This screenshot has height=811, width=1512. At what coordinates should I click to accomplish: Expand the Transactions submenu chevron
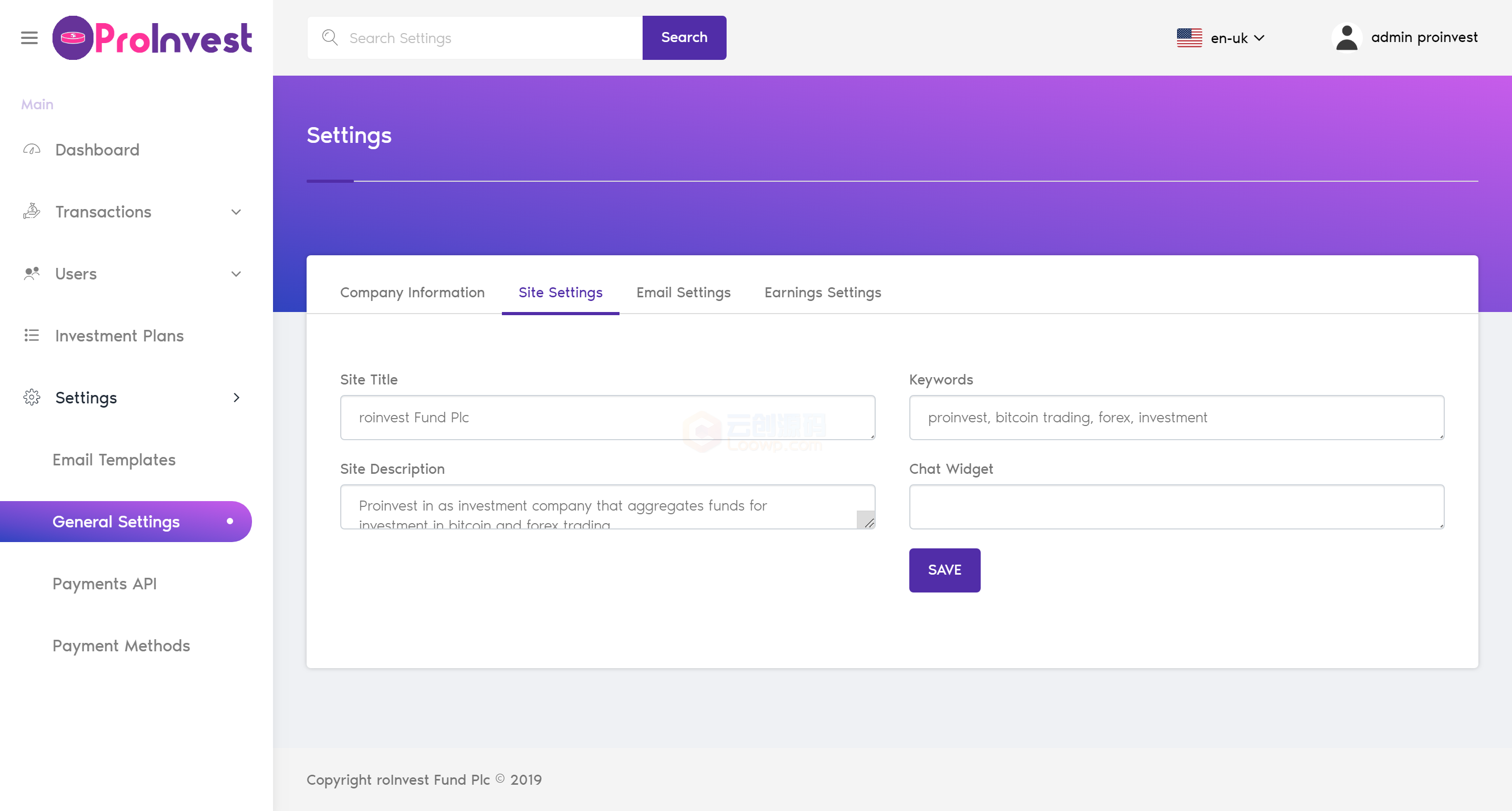click(236, 212)
